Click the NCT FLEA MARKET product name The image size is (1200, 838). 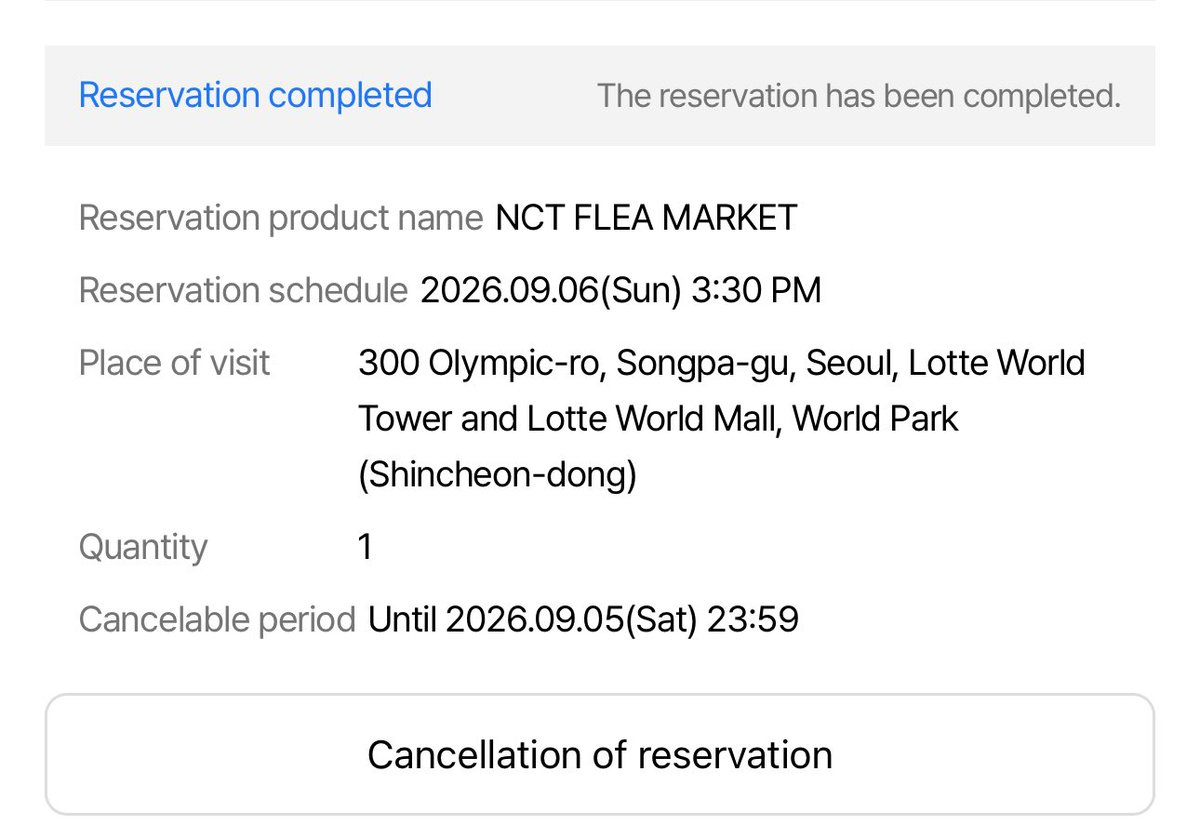tap(646, 217)
